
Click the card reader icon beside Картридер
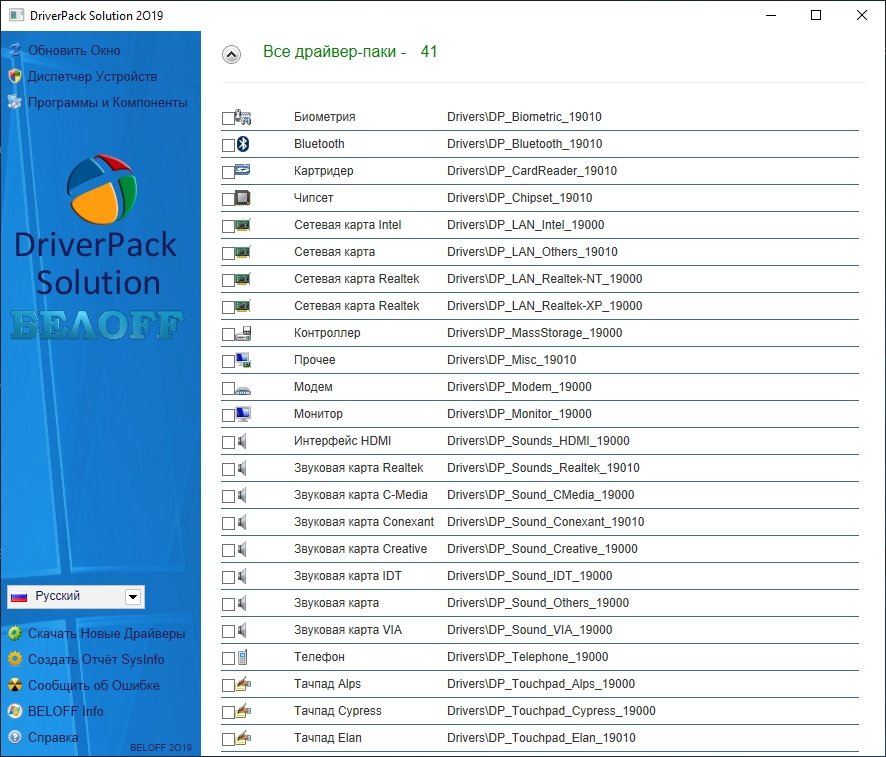pos(243,169)
